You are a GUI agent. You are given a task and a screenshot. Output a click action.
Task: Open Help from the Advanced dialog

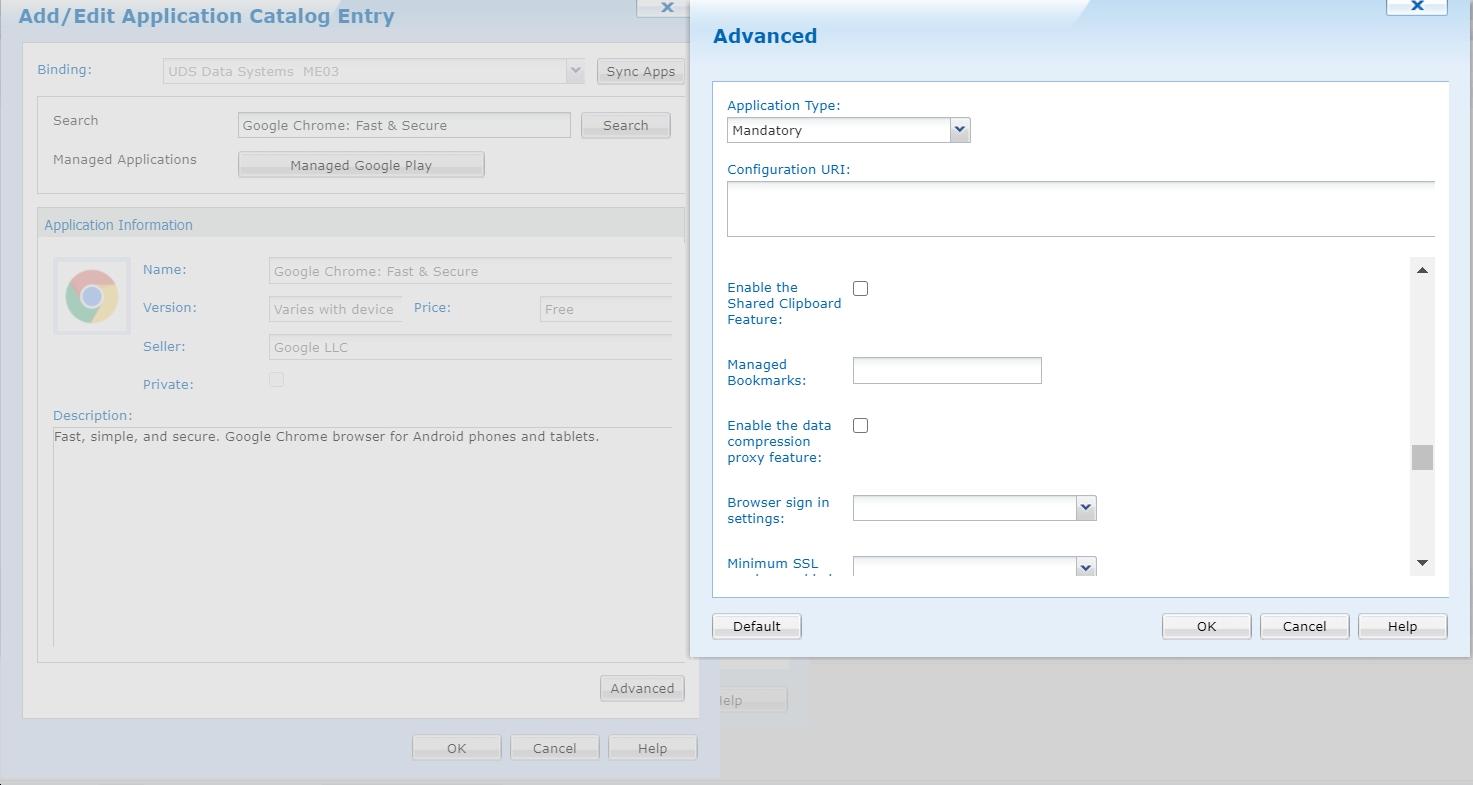[x=1402, y=626]
